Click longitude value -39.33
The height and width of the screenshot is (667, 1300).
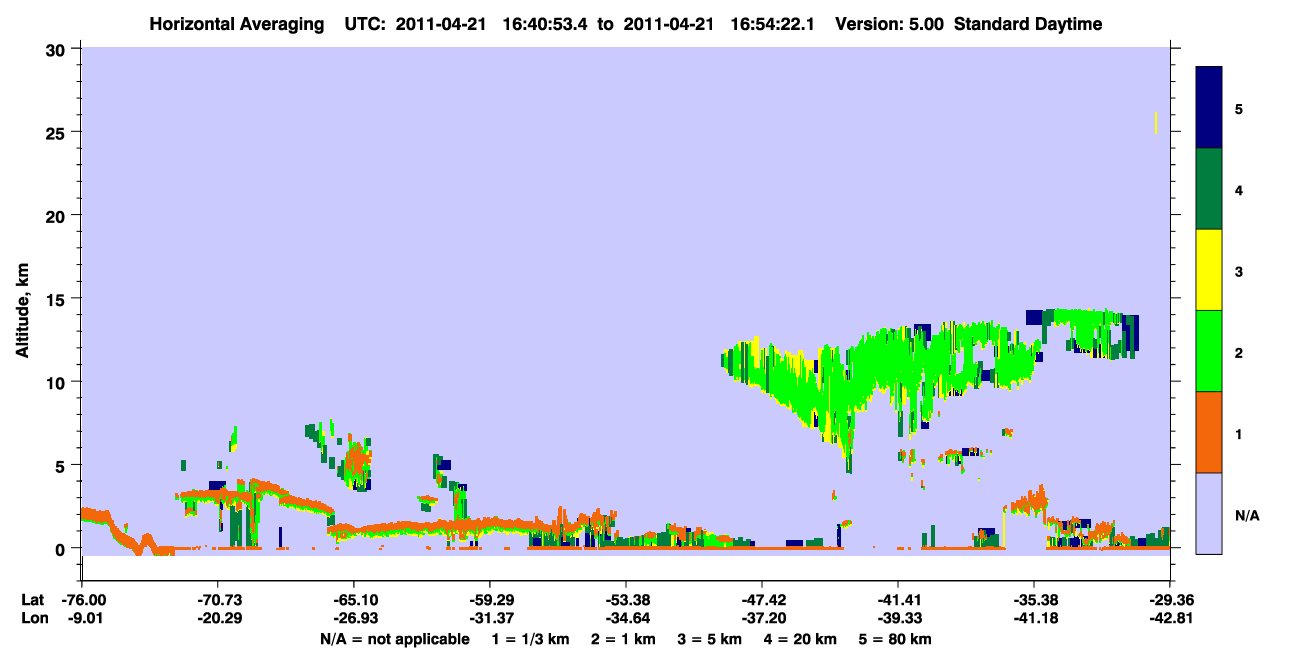coord(898,617)
